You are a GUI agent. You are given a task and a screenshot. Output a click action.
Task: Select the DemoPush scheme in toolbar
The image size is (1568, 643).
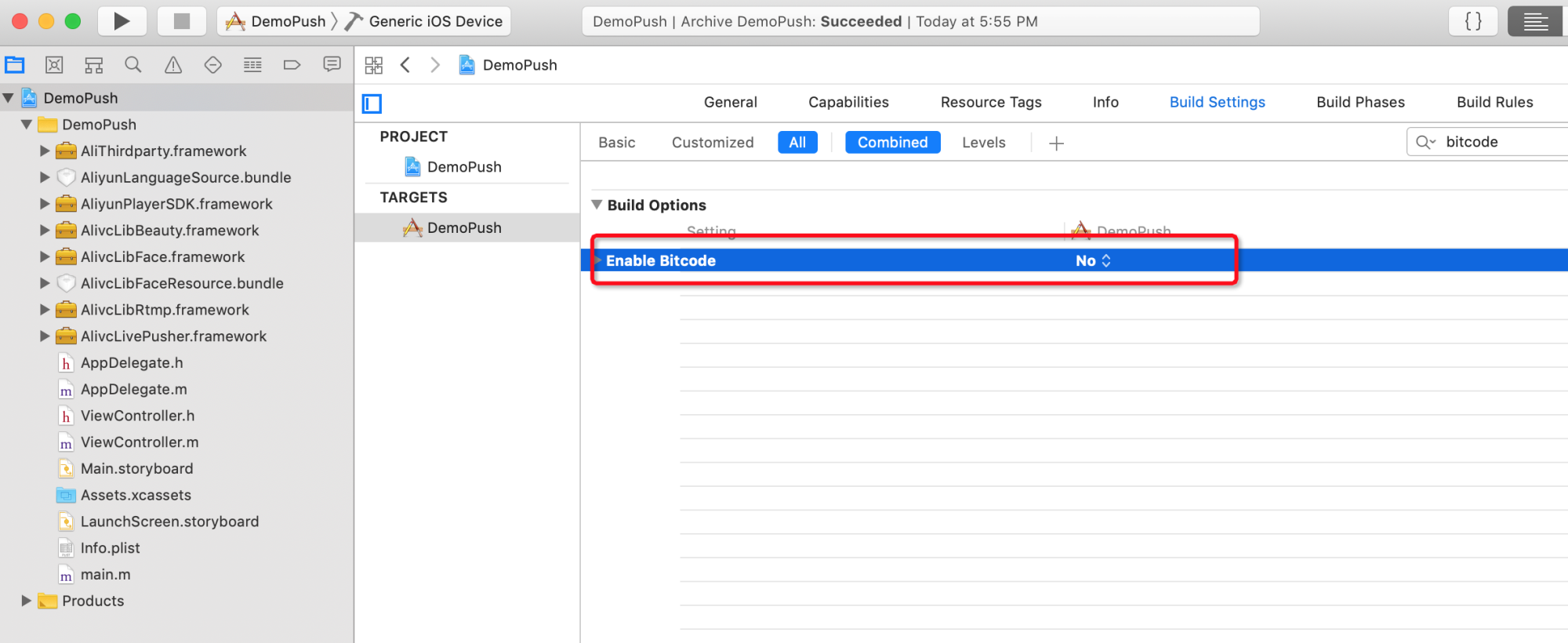coord(275,21)
